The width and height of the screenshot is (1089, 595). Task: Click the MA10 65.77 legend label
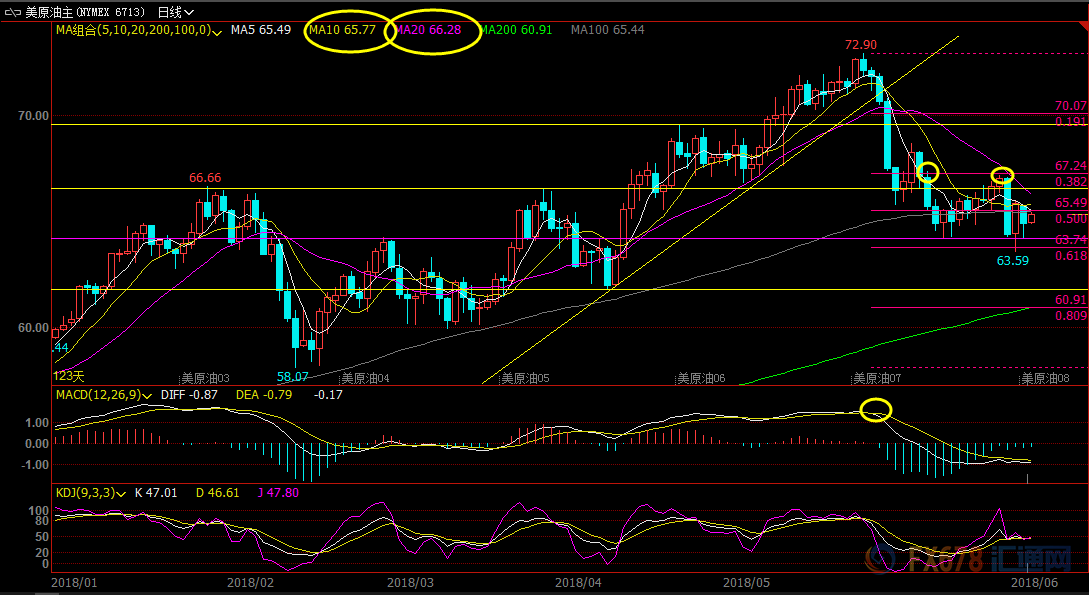[342, 30]
